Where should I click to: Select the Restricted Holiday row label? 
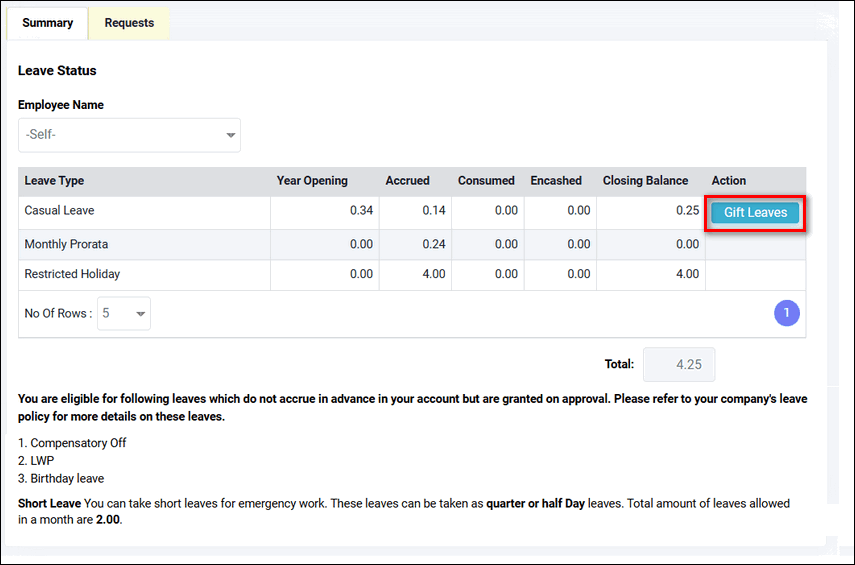click(x=72, y=274)
